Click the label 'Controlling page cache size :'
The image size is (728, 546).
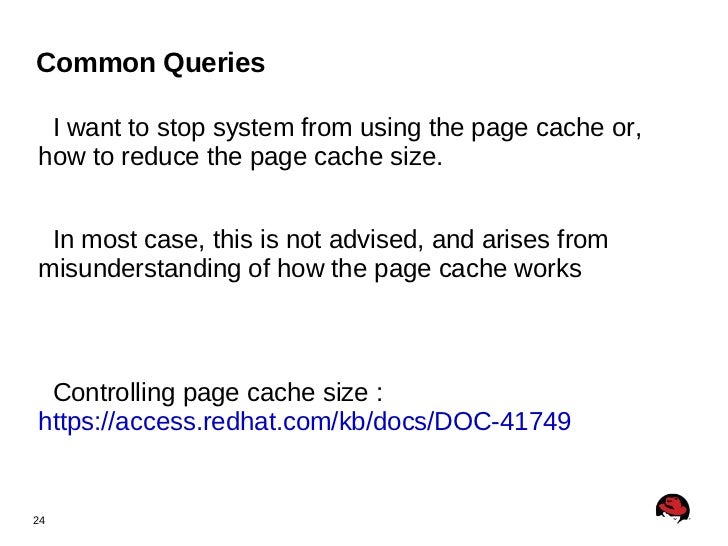click(218, 393)
